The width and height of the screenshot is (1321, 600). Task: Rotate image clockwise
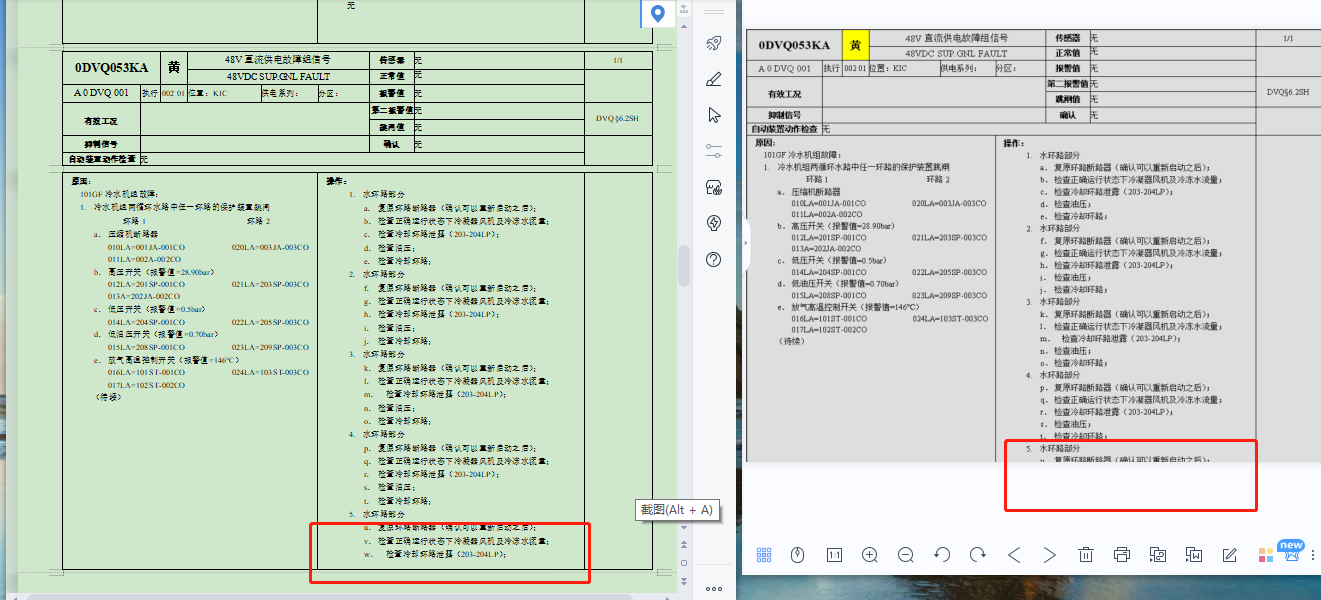click(x=978, y=555)
